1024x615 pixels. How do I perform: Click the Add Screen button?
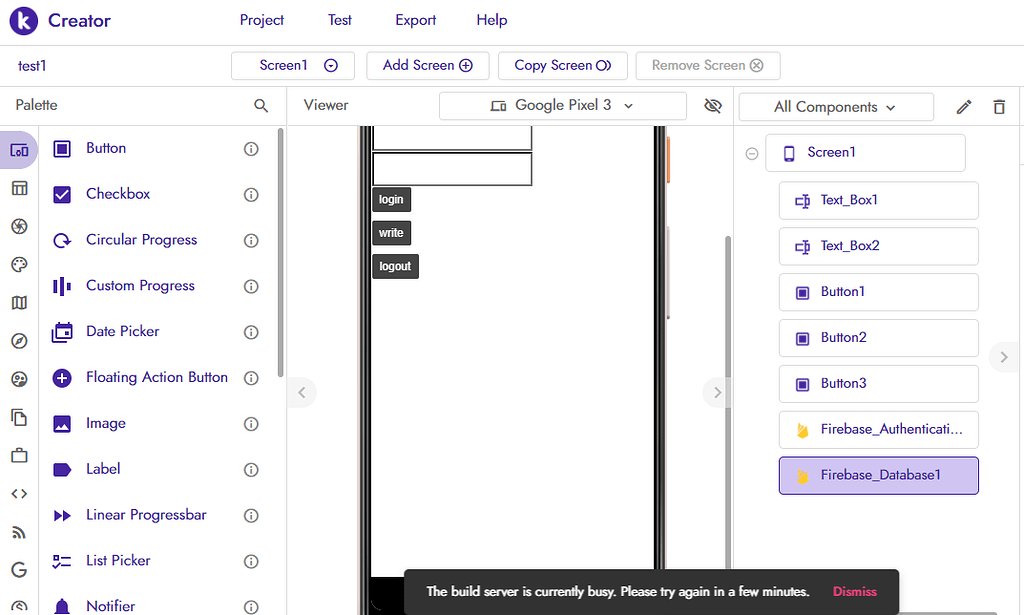[427, 65]
